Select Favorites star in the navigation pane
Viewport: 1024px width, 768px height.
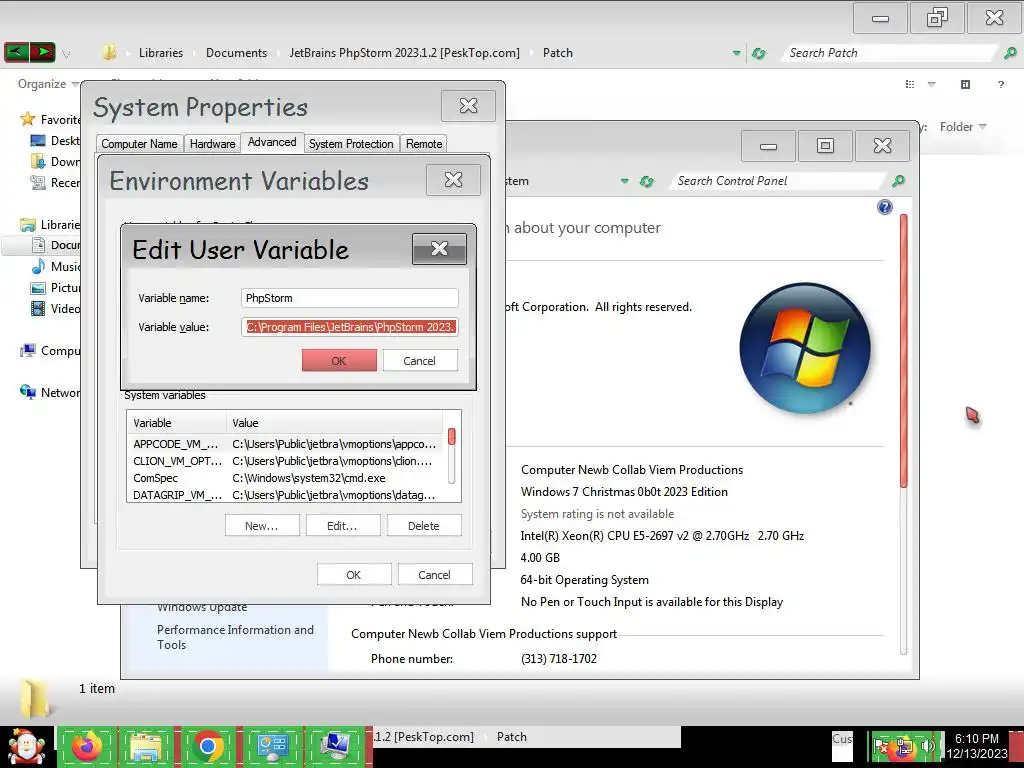pyautogui.click(x=27, y=119)
